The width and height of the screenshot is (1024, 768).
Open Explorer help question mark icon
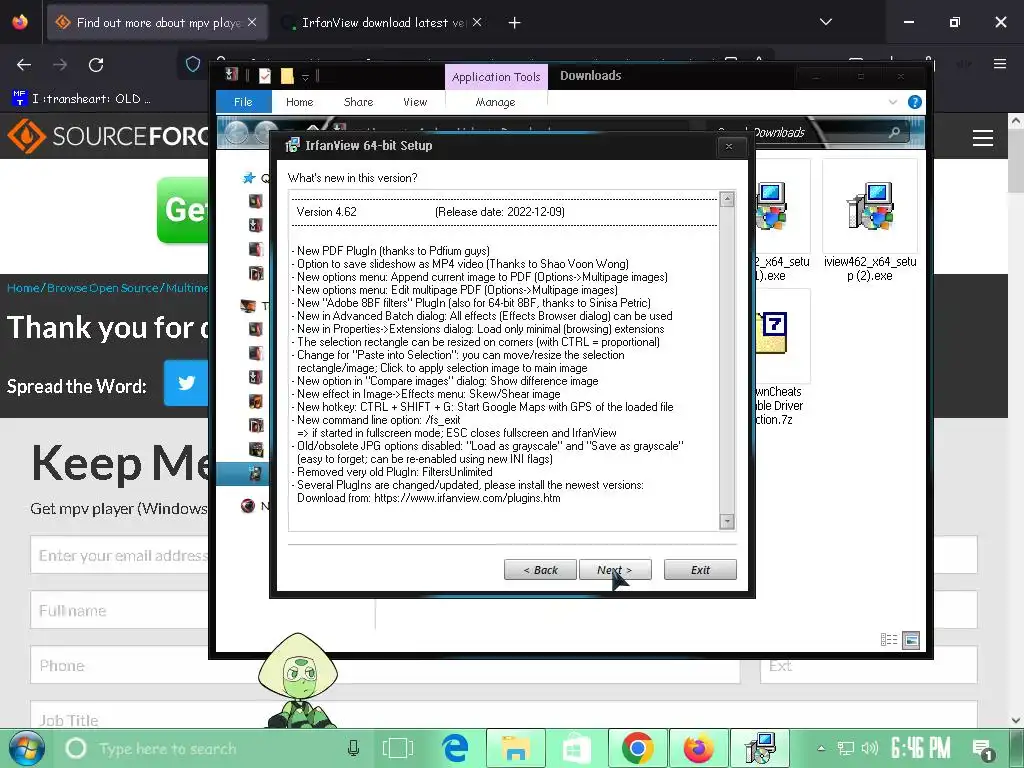point(914,102)
